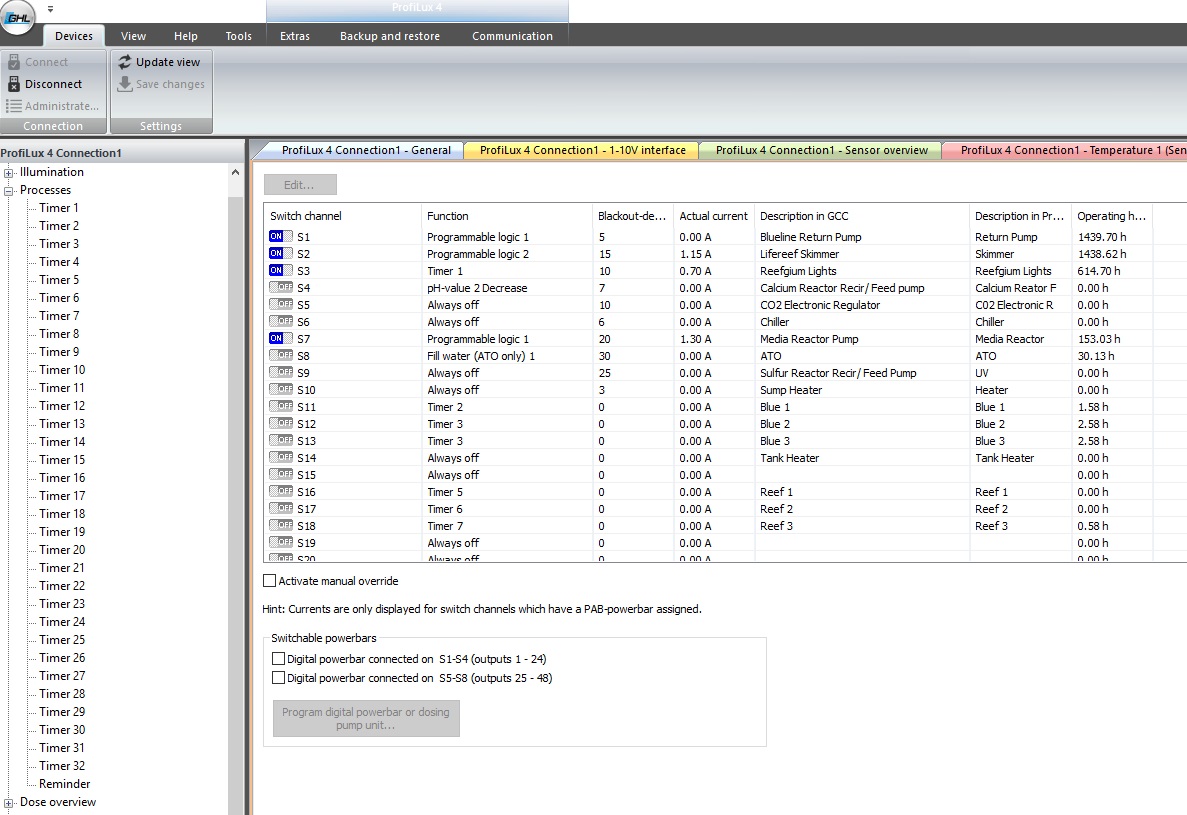Select Reminder in the tree
Viewport: 1187px width, 815px height.
pyautogui.click(x=64, y=784)
